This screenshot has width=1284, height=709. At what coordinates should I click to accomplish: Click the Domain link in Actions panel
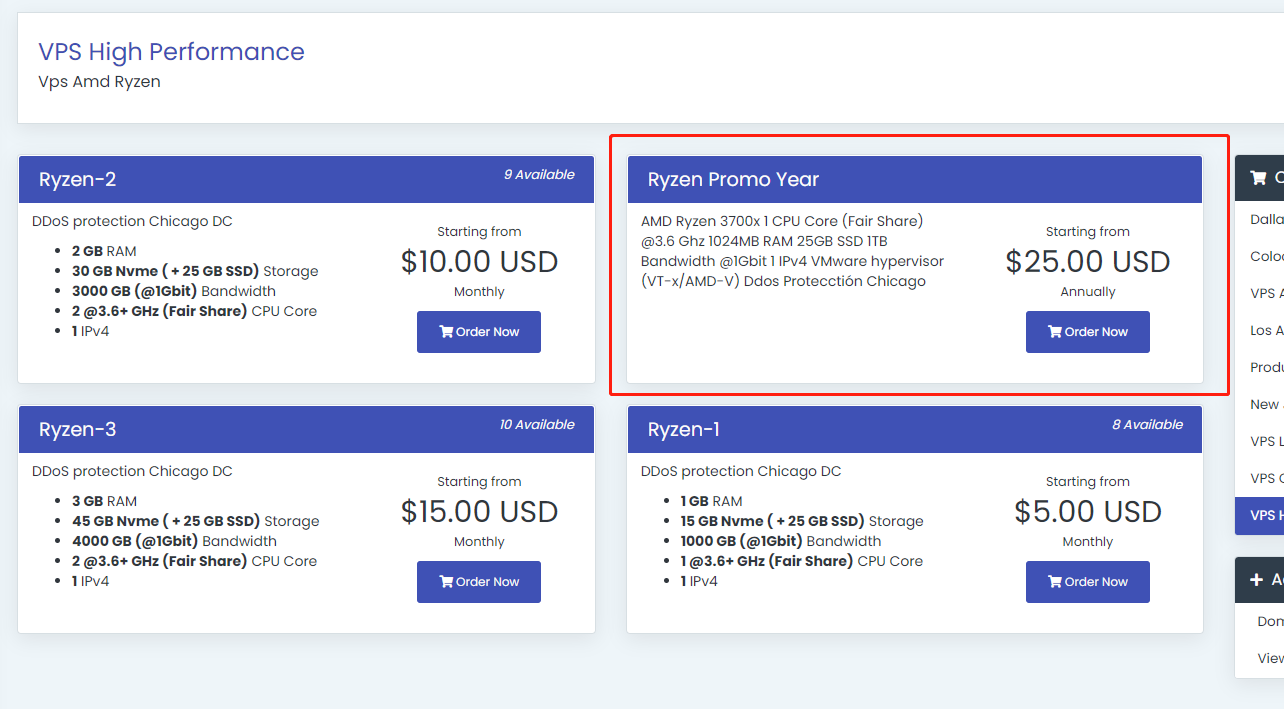[x=1270, y=622]
